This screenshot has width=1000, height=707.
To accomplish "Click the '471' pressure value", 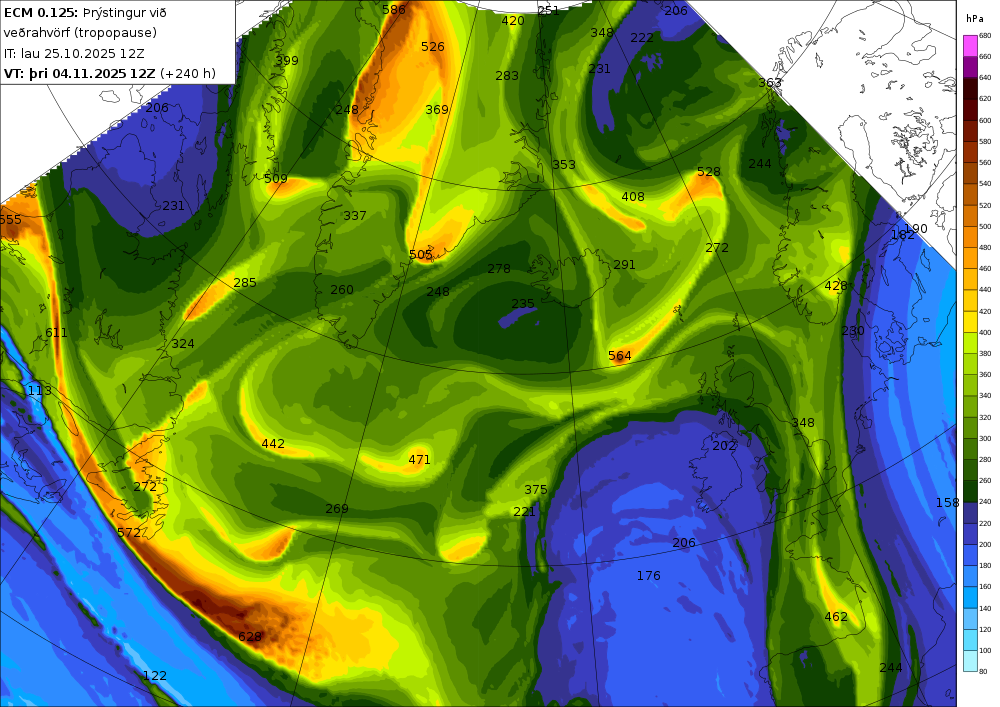I will tap(419, 460).
